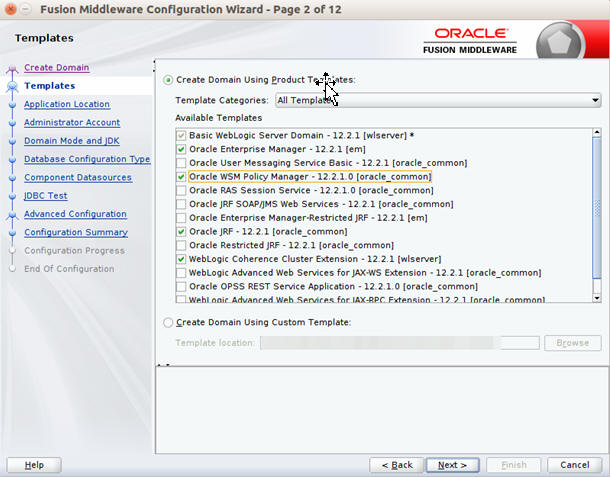This screenshot has width=610, height=477.
Task: Check Oracle Restricted JRF - 12.2.1 template
Action: 181,246
